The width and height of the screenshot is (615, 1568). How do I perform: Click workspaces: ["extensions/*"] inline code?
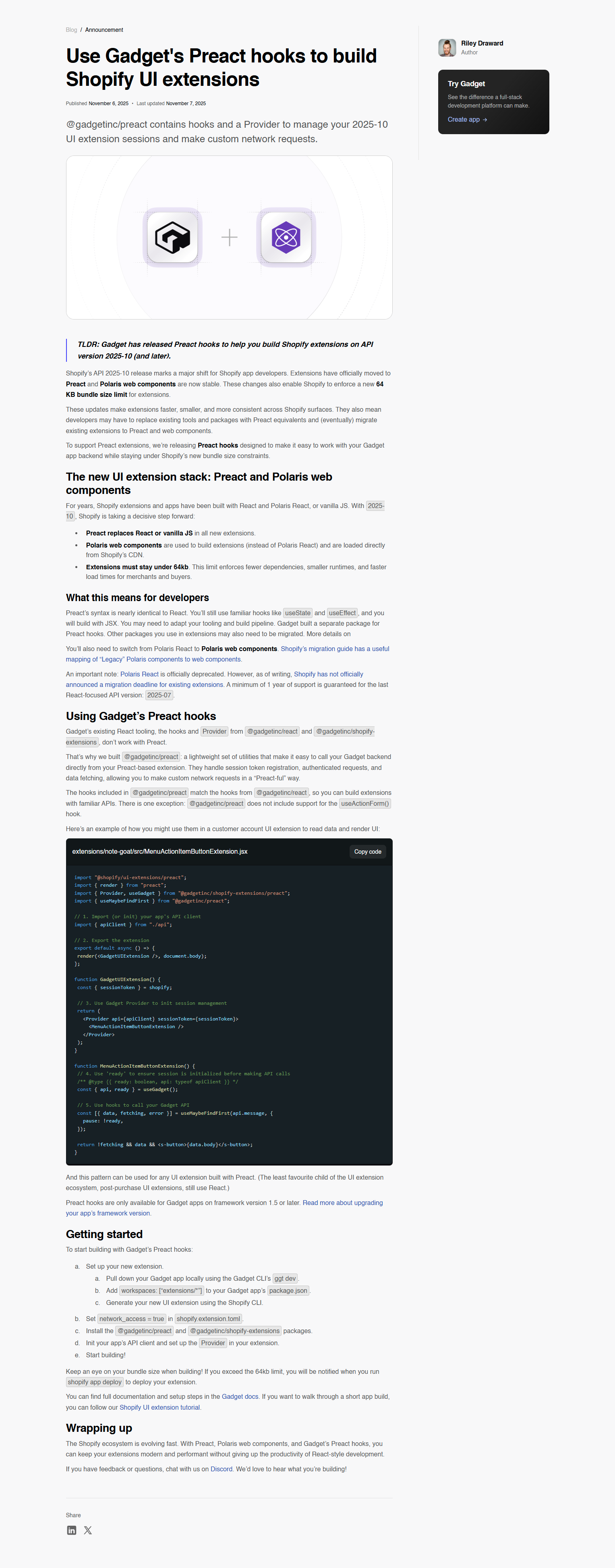(161, 1290)
